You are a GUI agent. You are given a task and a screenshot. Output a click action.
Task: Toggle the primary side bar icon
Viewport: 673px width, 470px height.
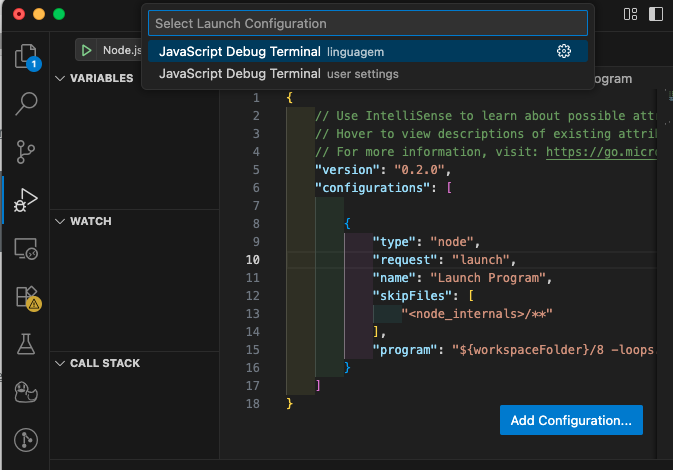click(655, 14)
